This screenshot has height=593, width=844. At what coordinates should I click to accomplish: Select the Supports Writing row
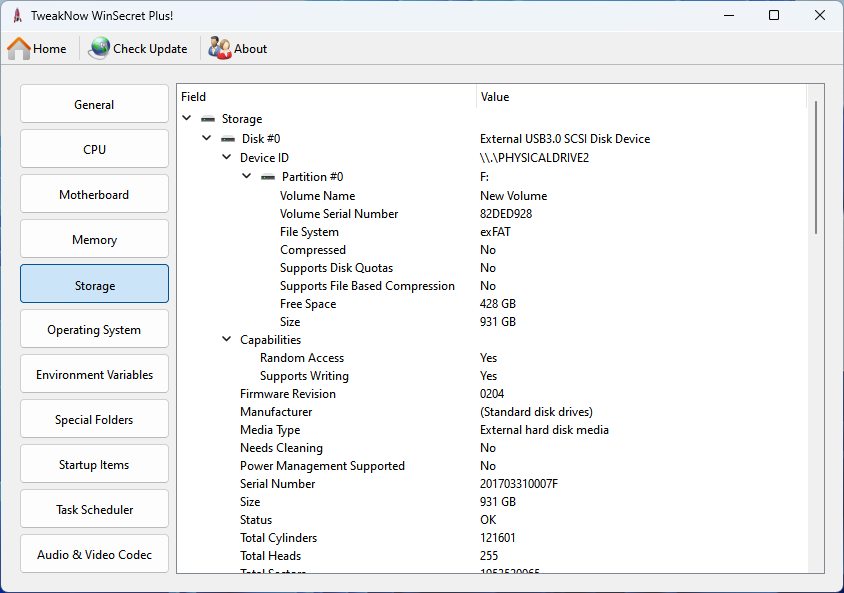[492, 376]
